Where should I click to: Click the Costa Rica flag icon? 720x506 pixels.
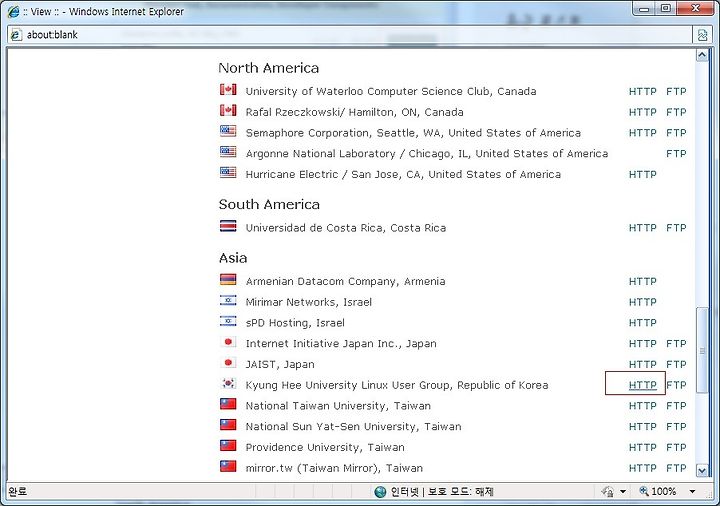tap(228, 226)
